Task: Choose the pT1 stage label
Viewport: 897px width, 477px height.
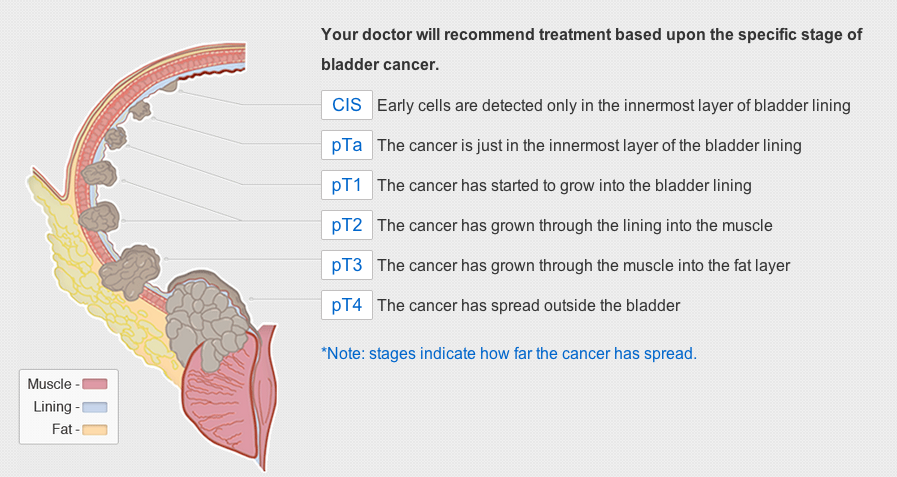Action: pos(347,185)
